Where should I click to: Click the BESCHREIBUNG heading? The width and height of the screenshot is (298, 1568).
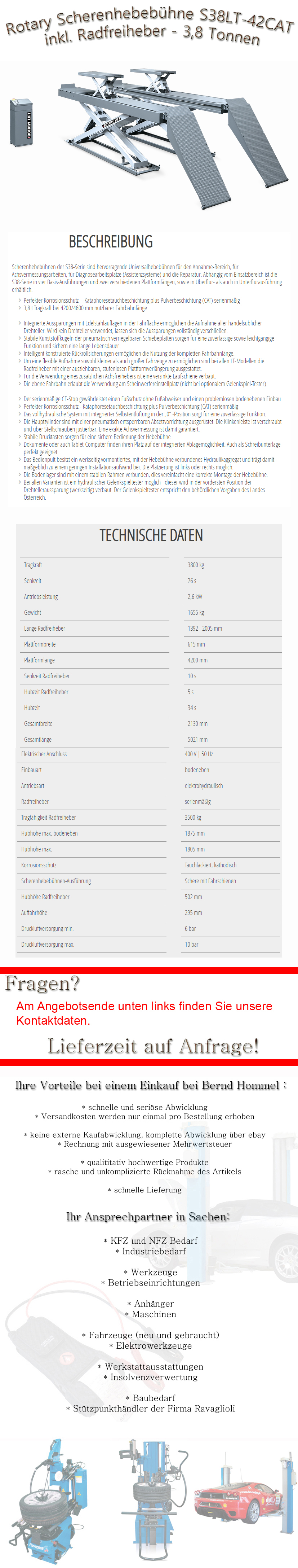[x=111, y=242]
